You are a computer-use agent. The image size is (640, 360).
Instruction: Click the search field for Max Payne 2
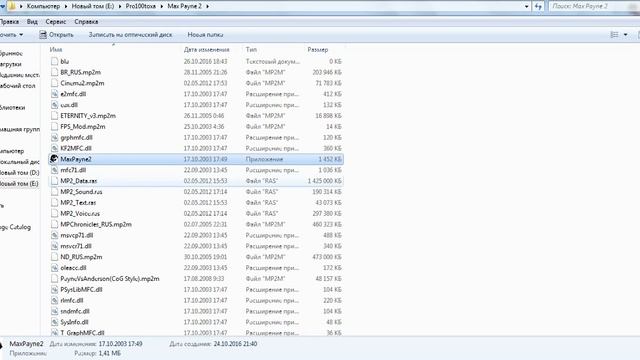[594, 6]
